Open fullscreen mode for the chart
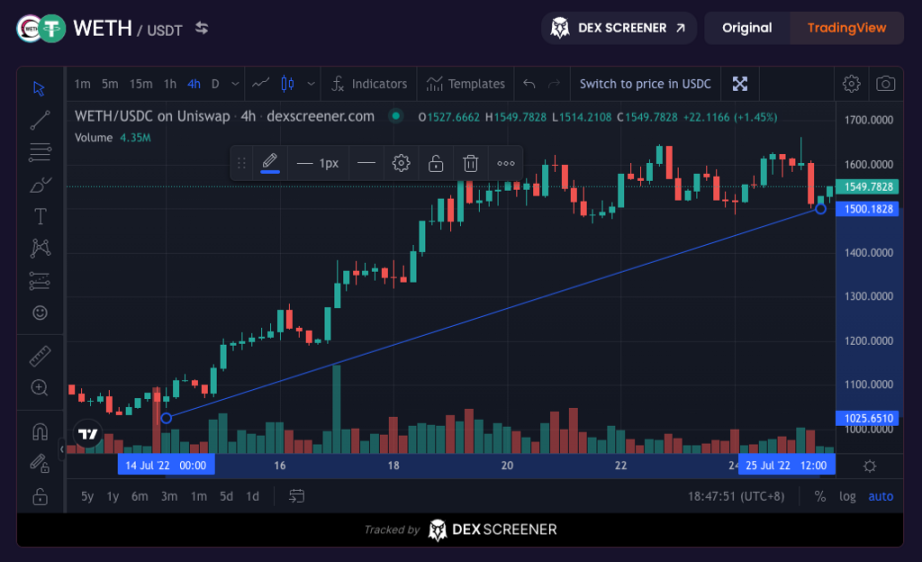This screenshot has height=562, width=922. 740,84
